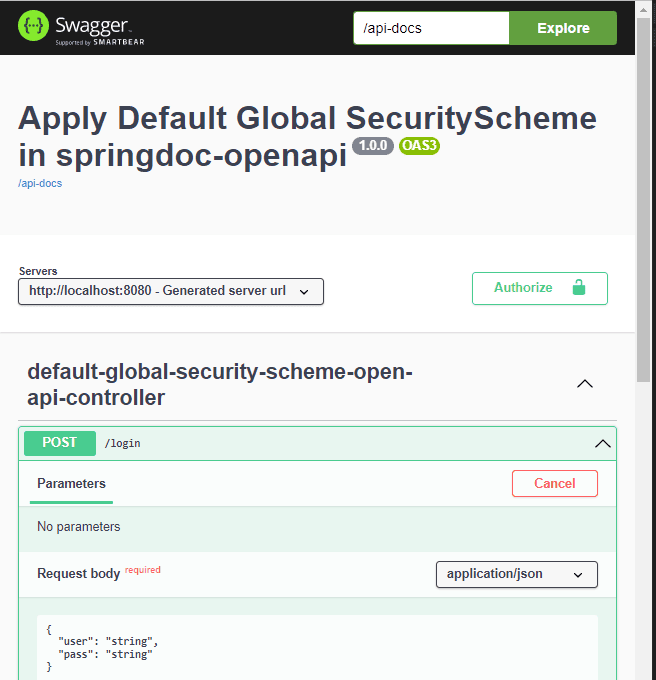Open the Servers dropdown
656x680 pixels.
(x=171, y=291)
